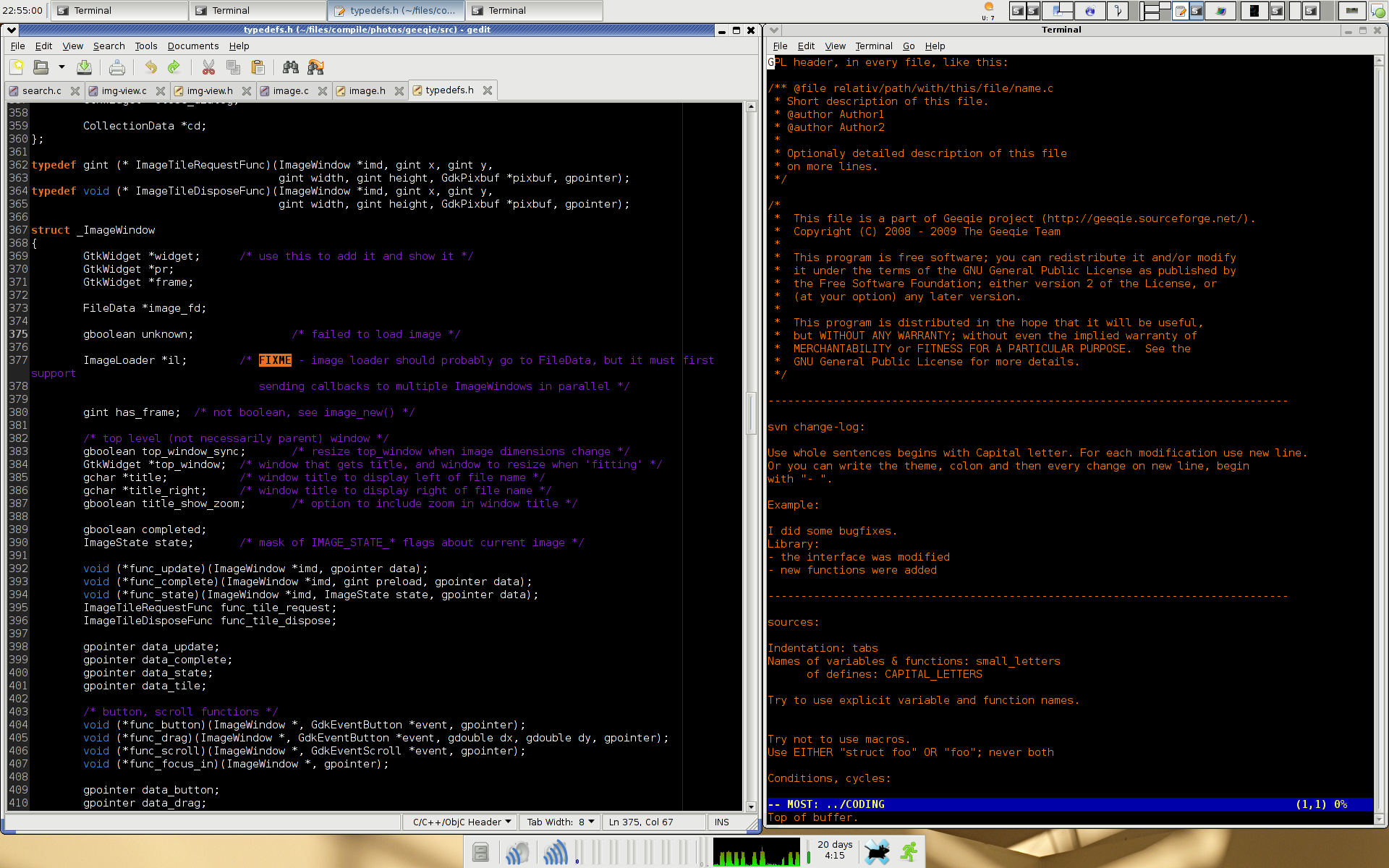This screenshot has width=1389, height=868.
Task: Open Terminal window's Help menu
Action: pos(935,46)
